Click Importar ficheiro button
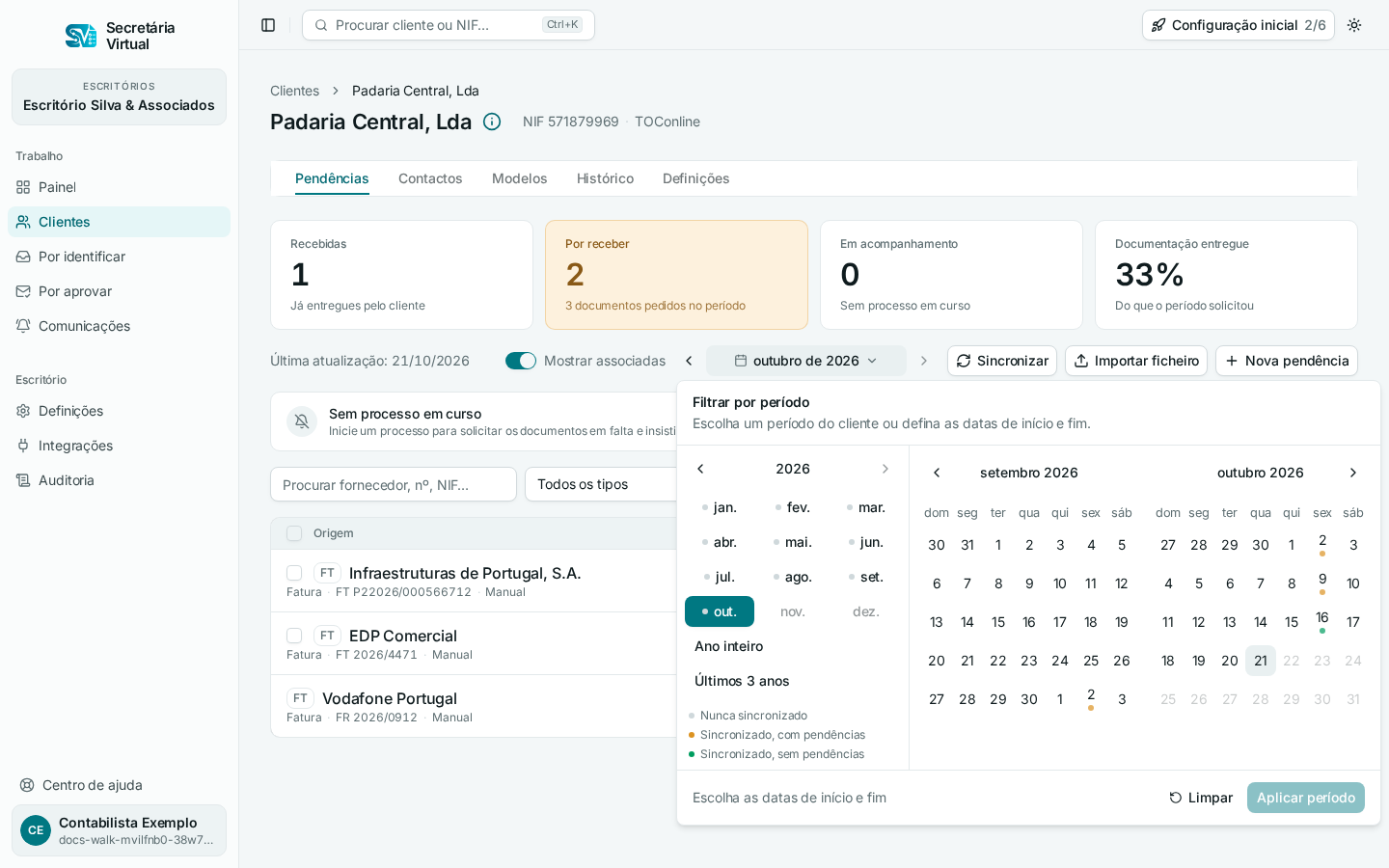 tap(1136, 361)
